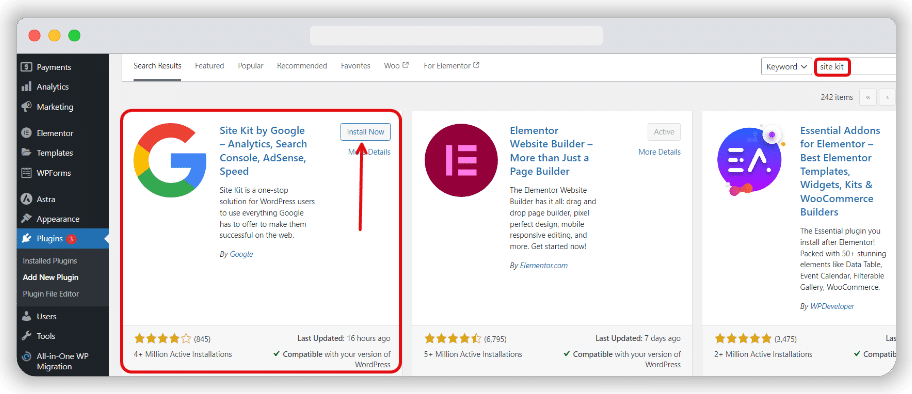Click the Essential Addons star rating
Screen dimensions: 912x394
pyautogui.click(x=743, y=338)
